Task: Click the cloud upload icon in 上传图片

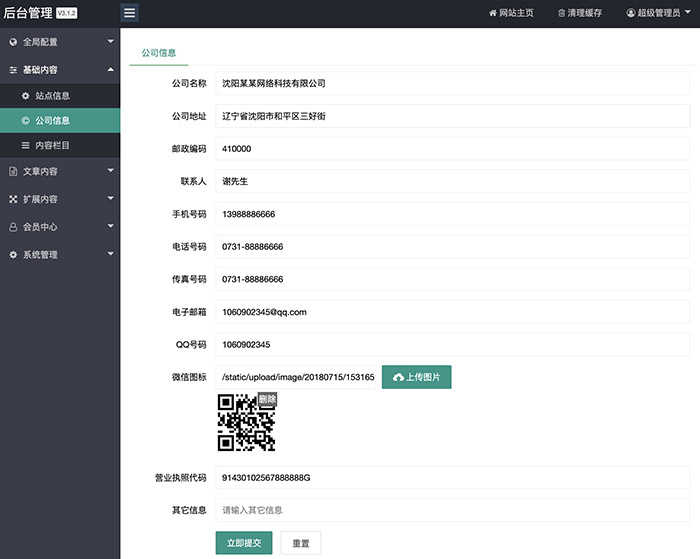Action: tap(398, 378)
